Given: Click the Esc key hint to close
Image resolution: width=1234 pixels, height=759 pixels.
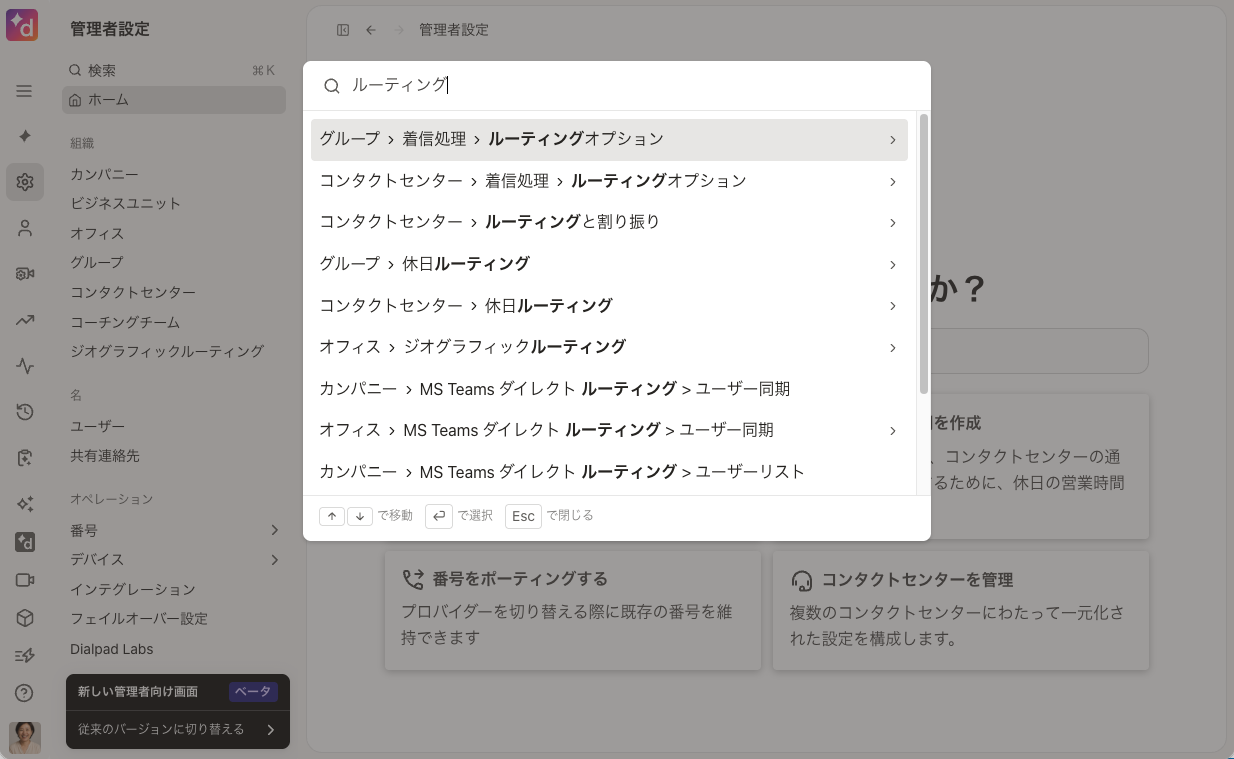Looking at the screenshot, I should click(523, 516).
